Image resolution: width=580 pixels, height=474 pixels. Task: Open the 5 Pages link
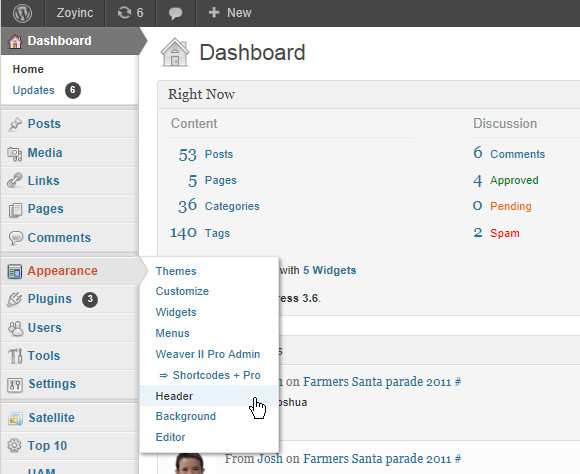tap(212, 180)
